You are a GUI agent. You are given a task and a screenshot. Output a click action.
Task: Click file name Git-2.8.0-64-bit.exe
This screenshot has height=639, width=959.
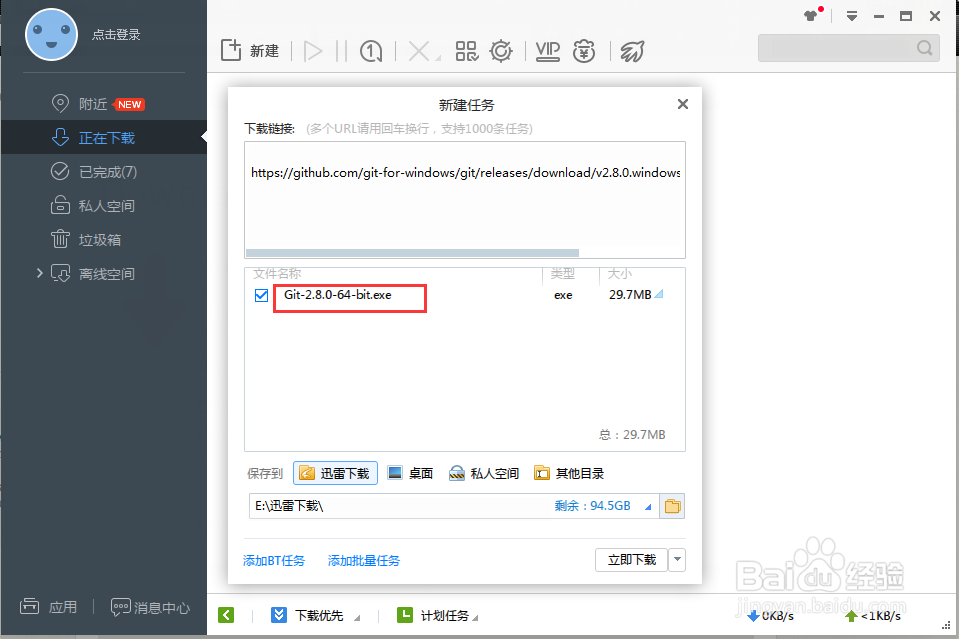pyautogui.click(x=338, y=295)
